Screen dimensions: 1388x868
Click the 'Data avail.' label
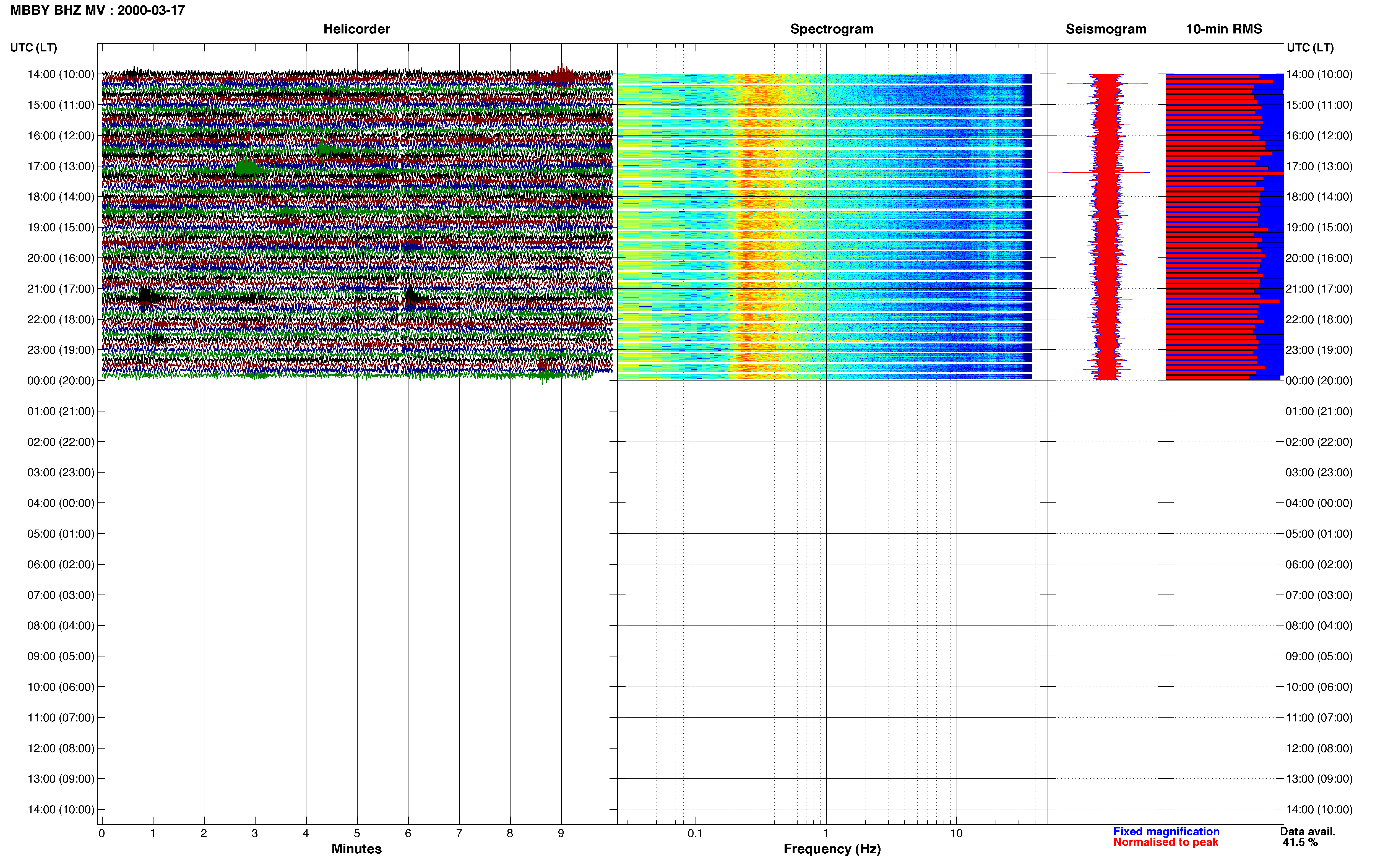[1308, 831]
